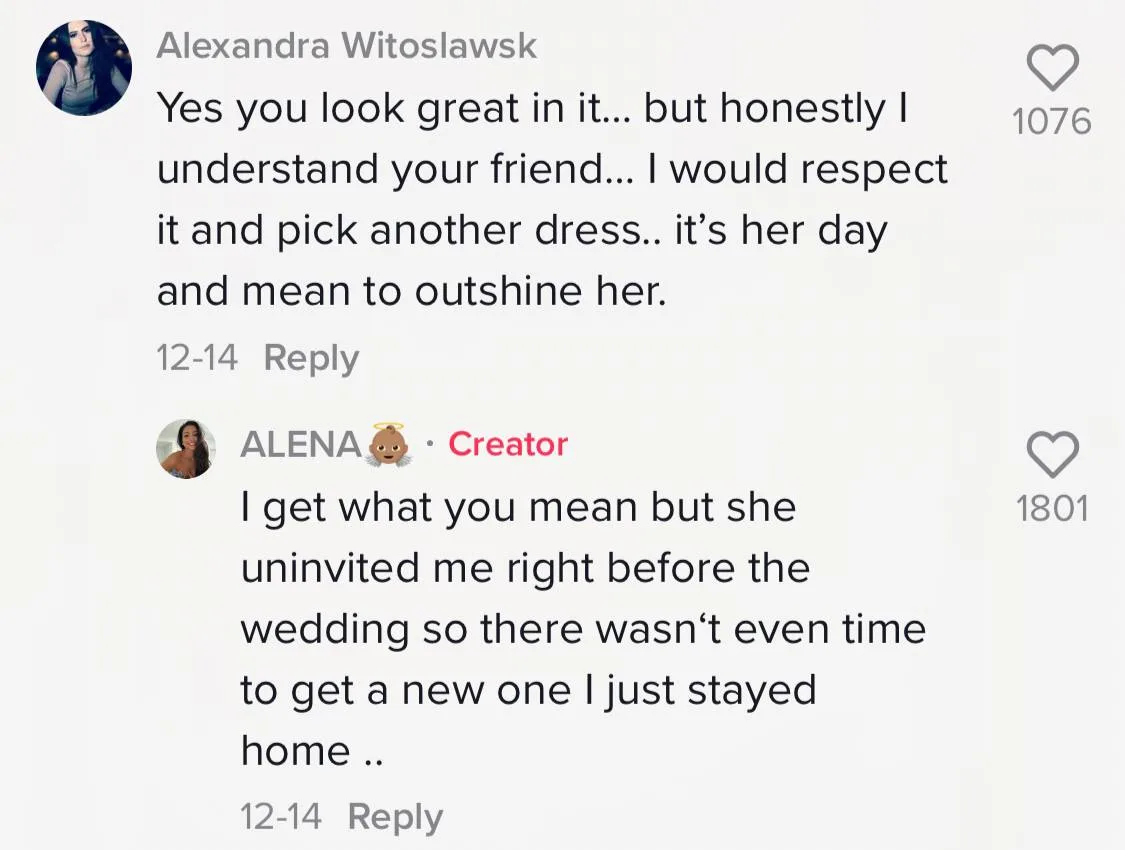Click the line 'I get what you mean but she'

tap(518, 507)
